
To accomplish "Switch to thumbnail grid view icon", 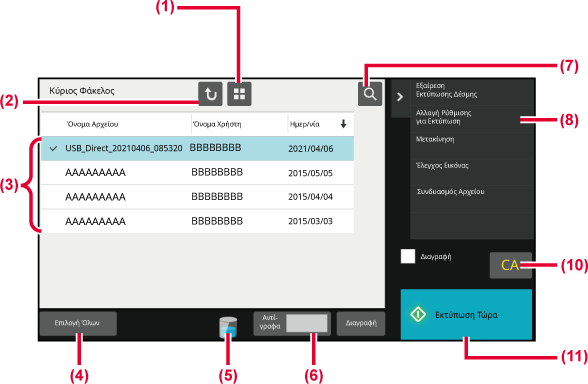I will (239, 94).
